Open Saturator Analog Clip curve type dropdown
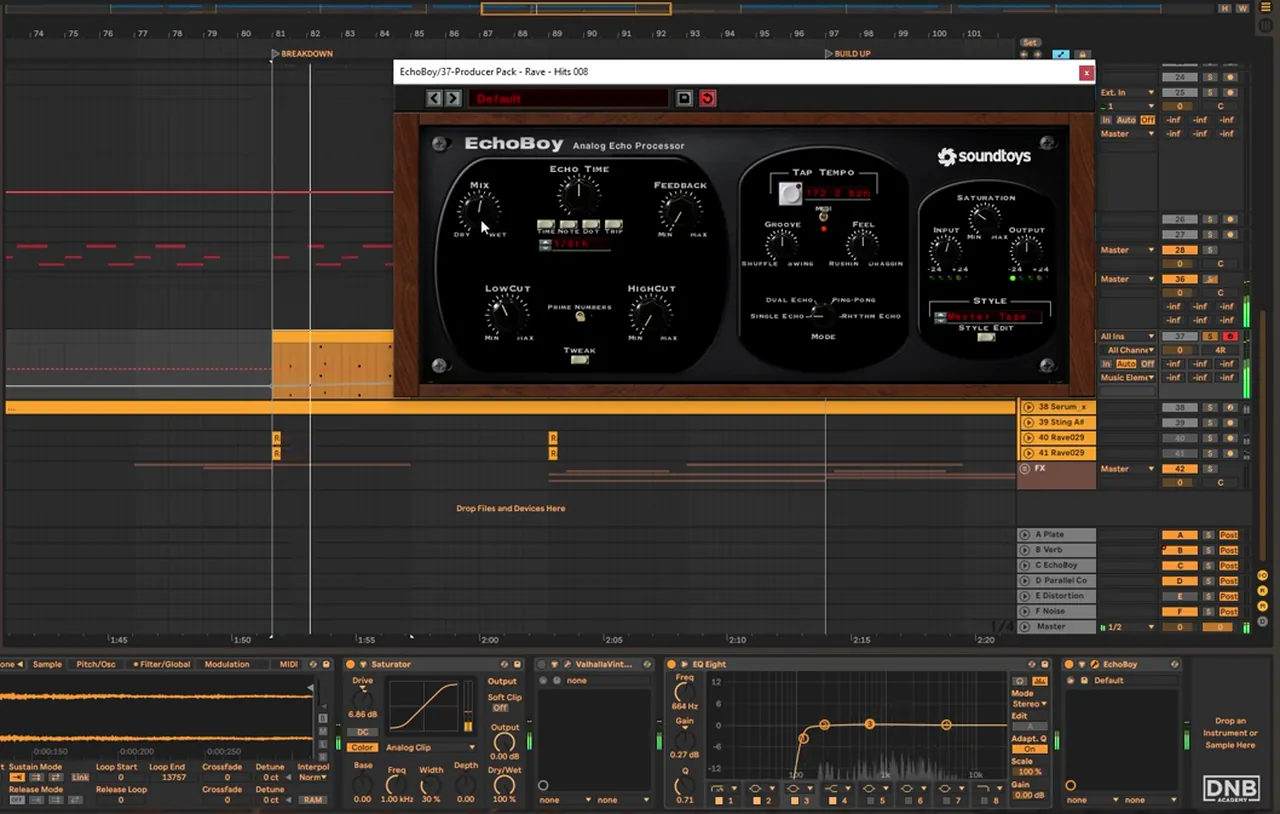 (430, 747)
